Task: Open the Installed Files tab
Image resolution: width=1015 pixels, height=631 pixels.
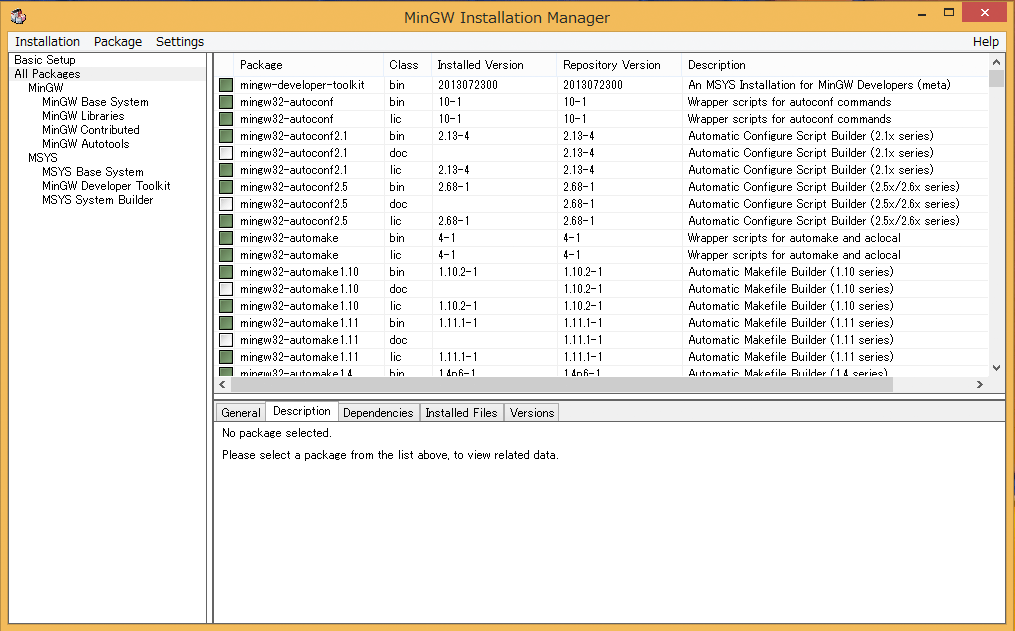Action: tap(461, 413)
